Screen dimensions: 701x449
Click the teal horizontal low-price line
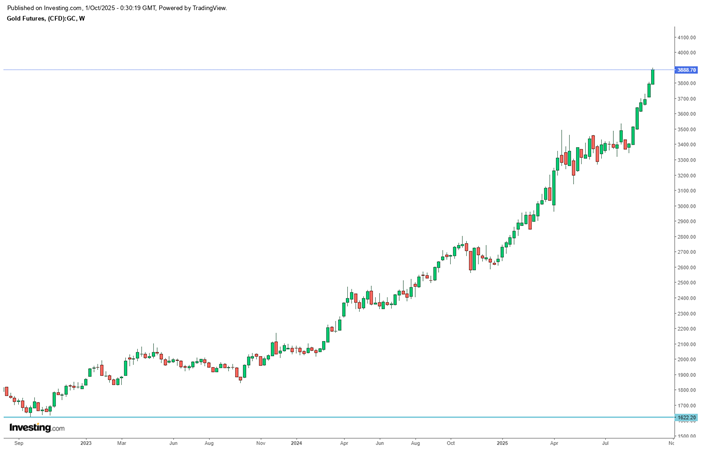click(300, 417)
